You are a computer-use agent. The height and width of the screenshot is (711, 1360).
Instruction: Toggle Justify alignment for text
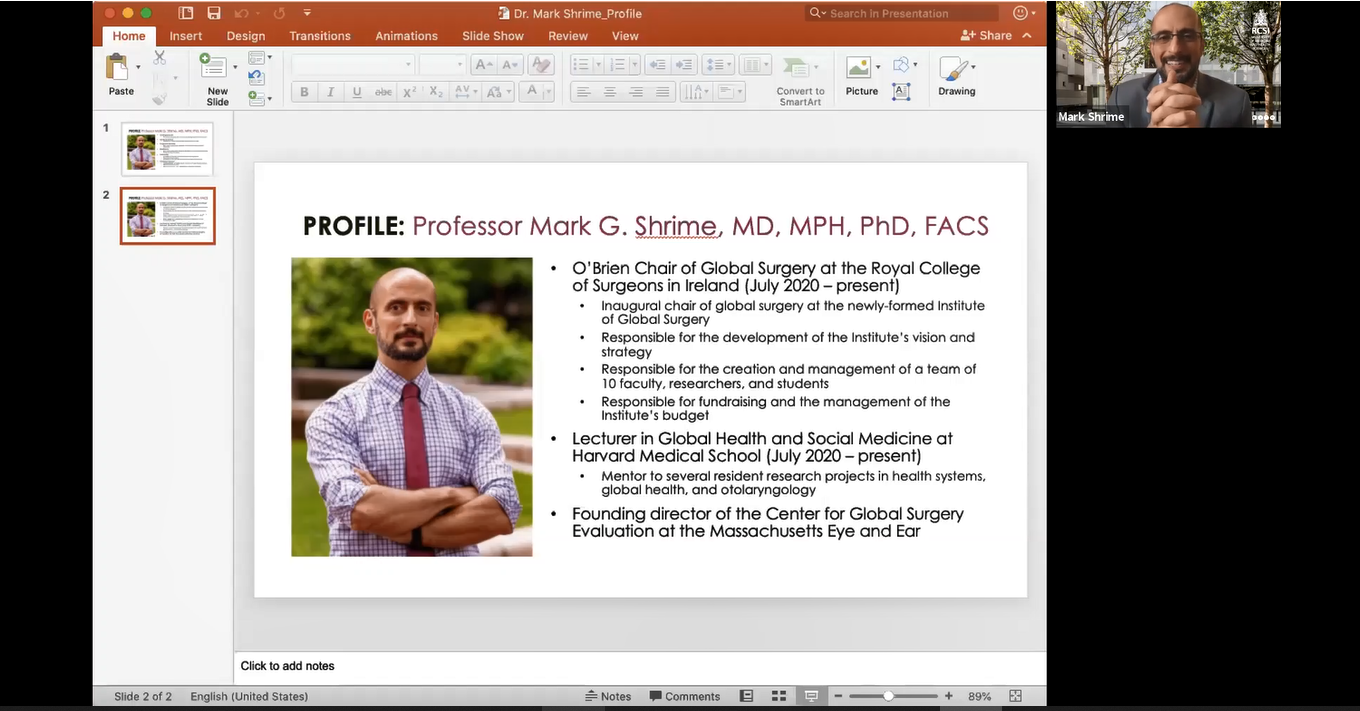[x=662, y=92]
